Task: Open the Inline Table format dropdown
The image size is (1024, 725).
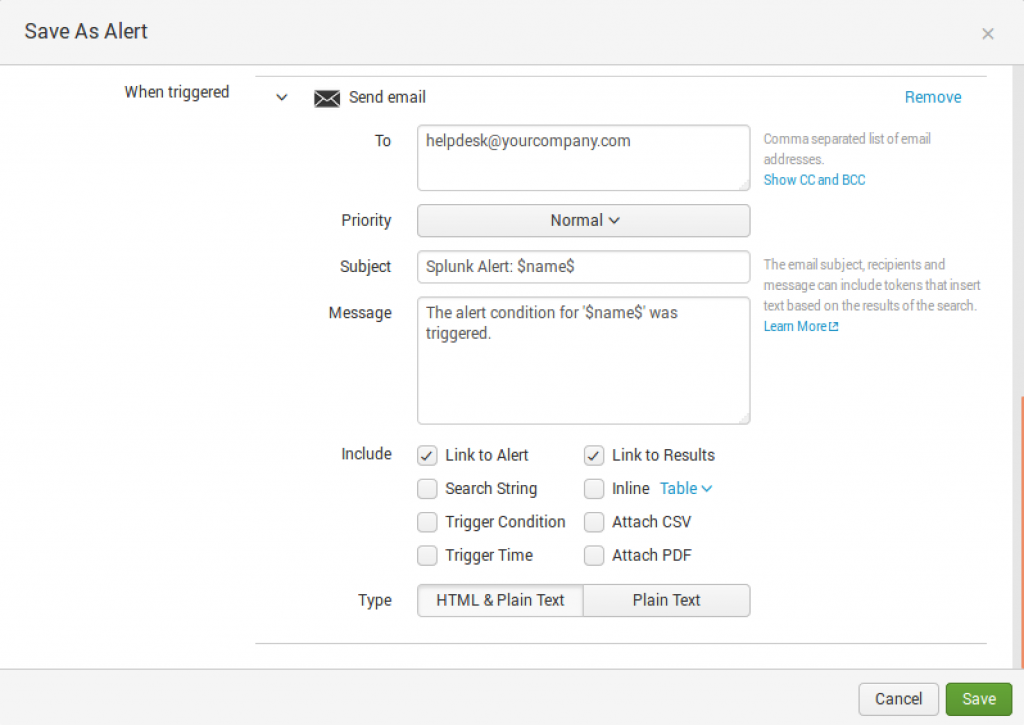Action: tap(686, 489)
